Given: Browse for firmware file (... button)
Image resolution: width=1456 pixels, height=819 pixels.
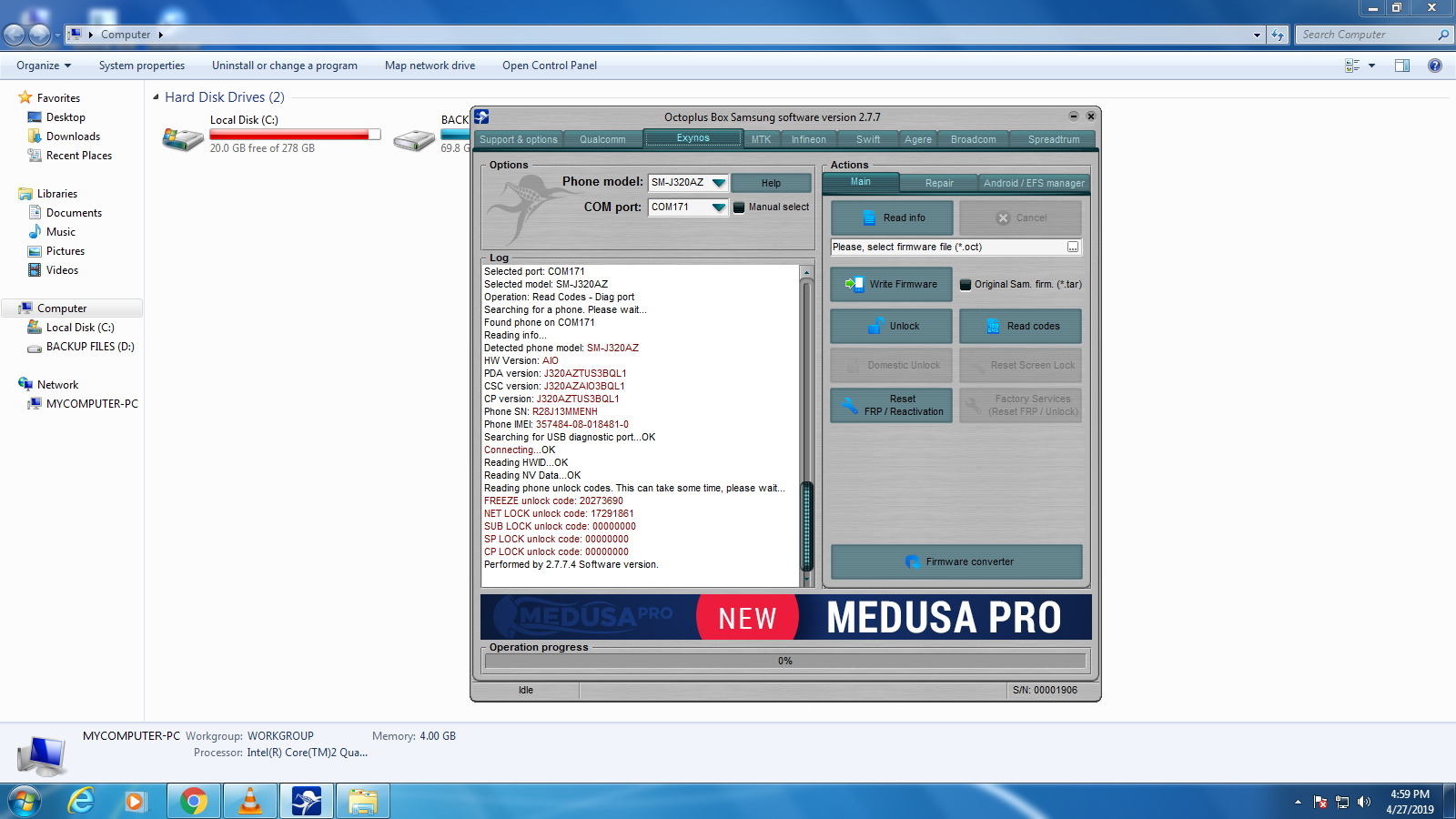Looking at the screenshot, I should pos(1073,248).
